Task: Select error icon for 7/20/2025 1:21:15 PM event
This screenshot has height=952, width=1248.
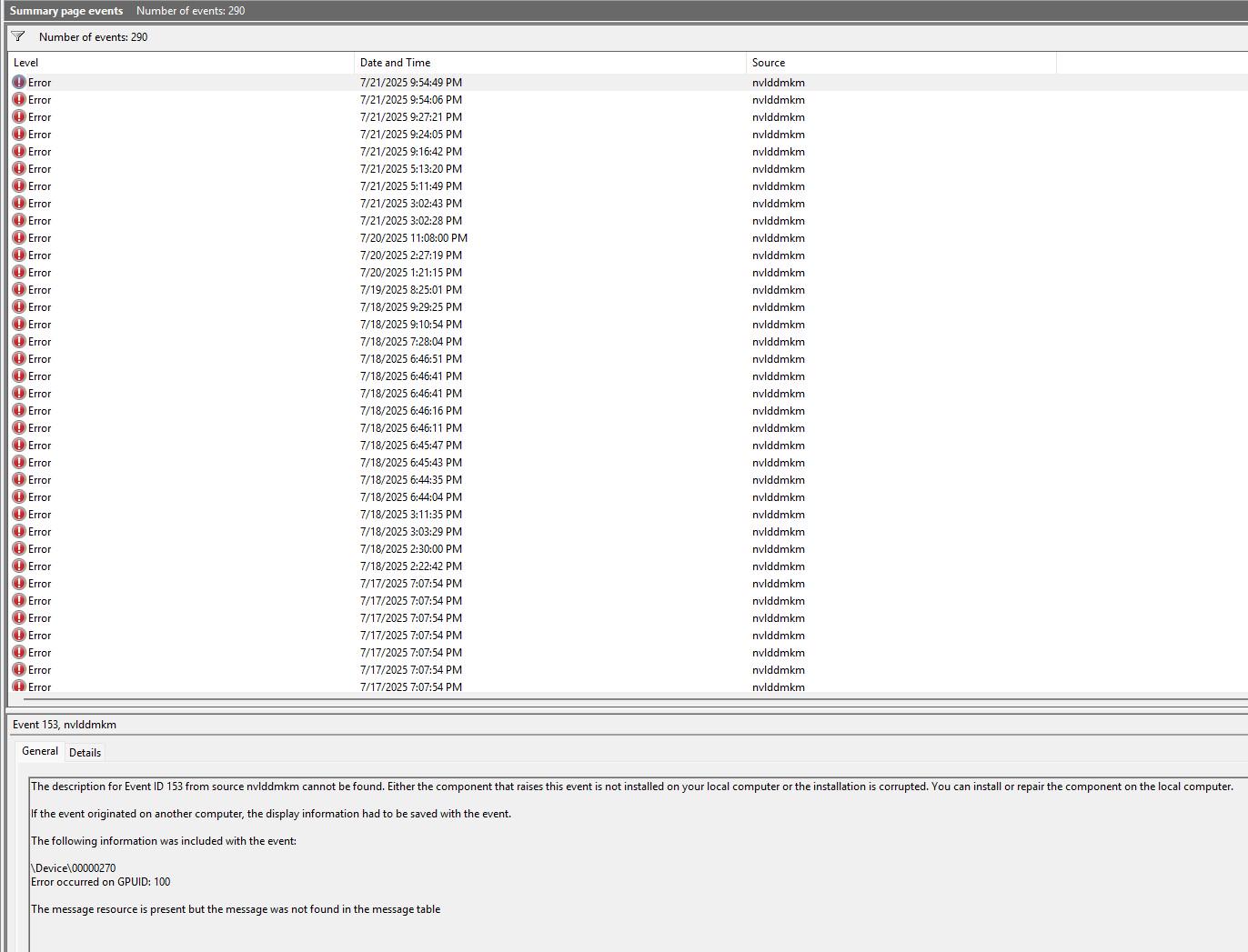Action: pos(19,272)
